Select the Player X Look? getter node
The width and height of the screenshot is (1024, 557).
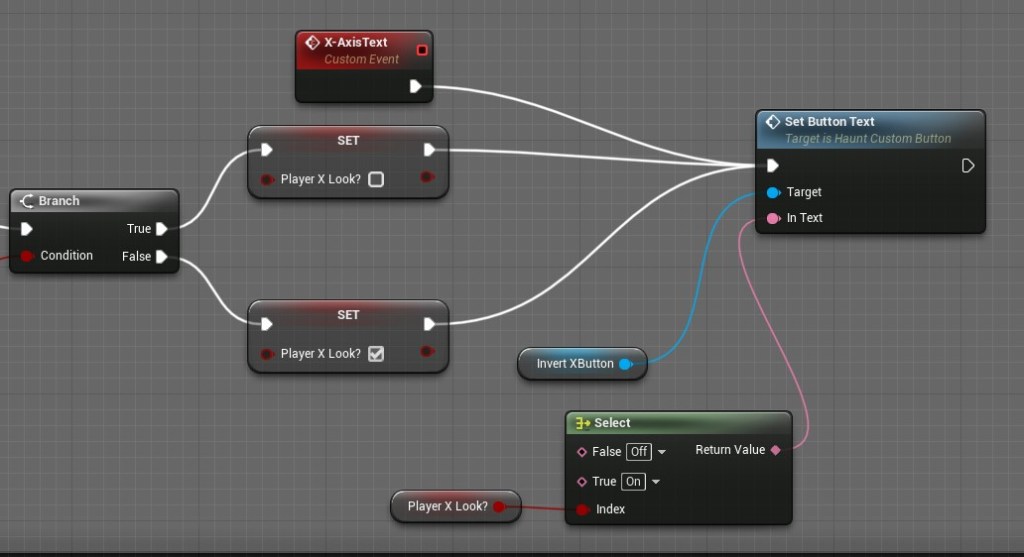447,507
